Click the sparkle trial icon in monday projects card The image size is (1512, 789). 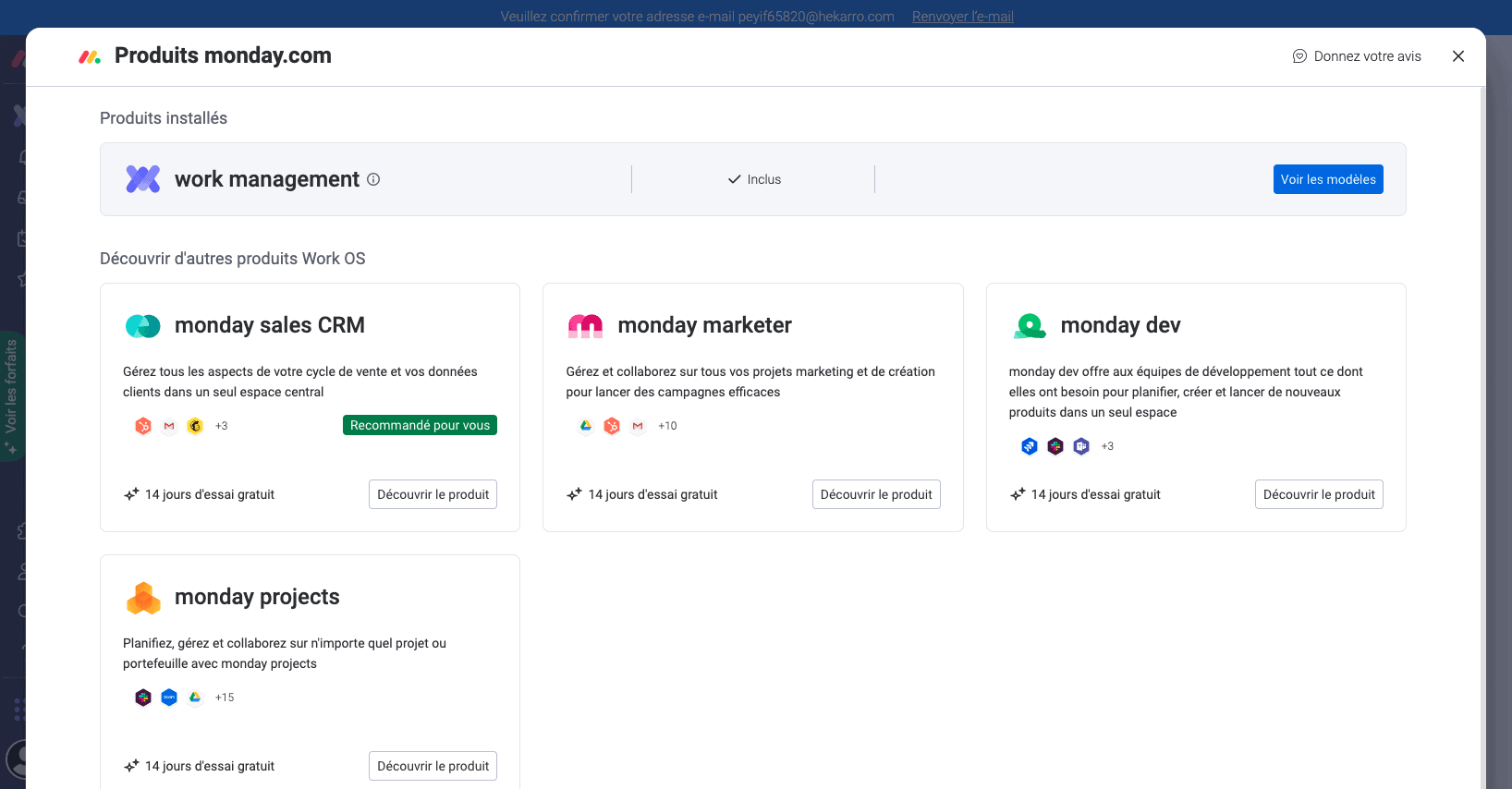pyautogui.click(x=131, y=766)
